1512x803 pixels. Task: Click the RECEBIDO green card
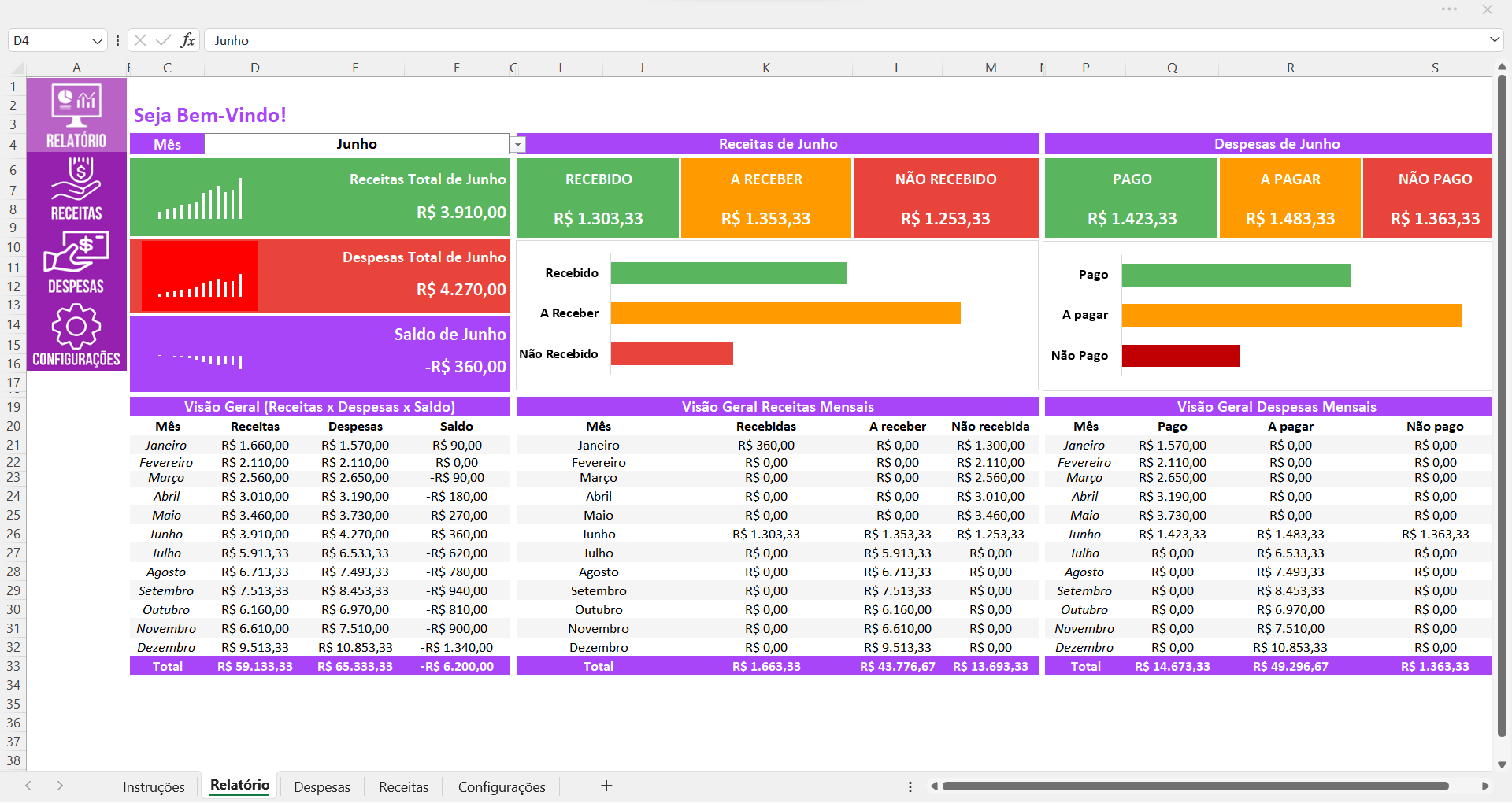(598, 198)
